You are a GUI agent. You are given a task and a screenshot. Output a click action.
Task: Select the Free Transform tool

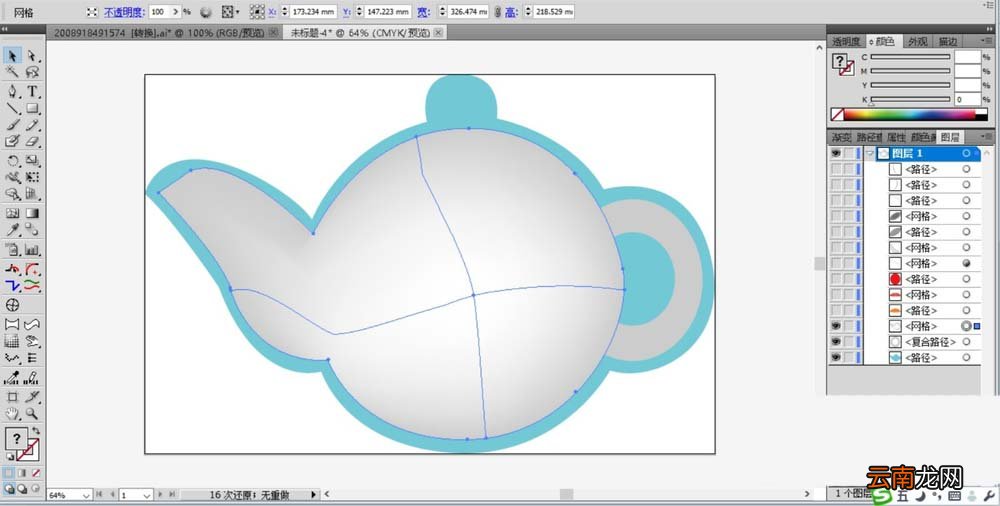[32, 177]
